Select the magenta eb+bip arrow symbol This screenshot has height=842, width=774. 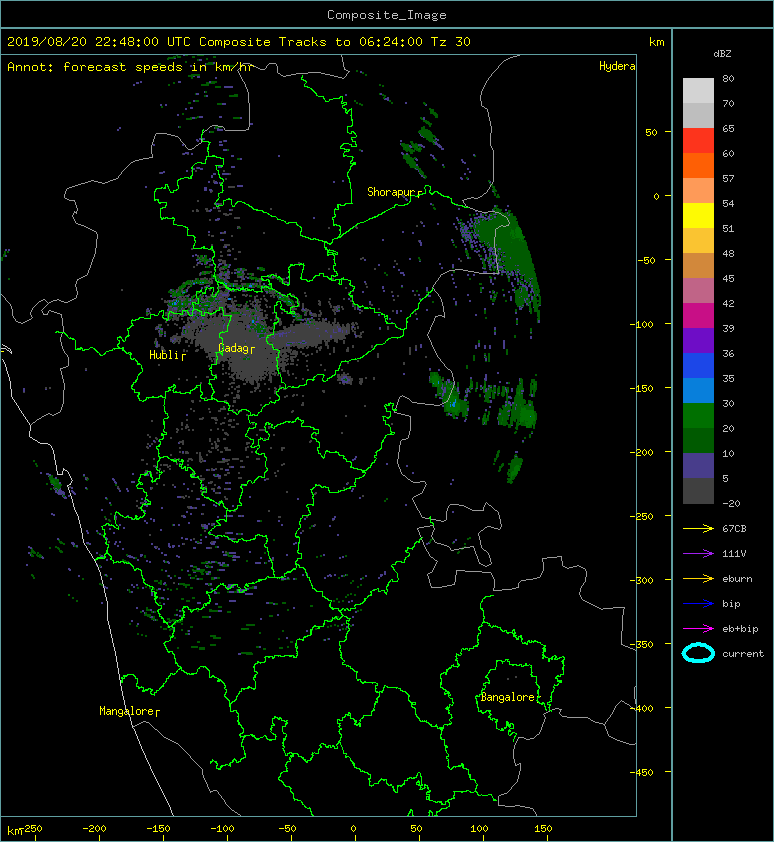click(x=698, y=628)
